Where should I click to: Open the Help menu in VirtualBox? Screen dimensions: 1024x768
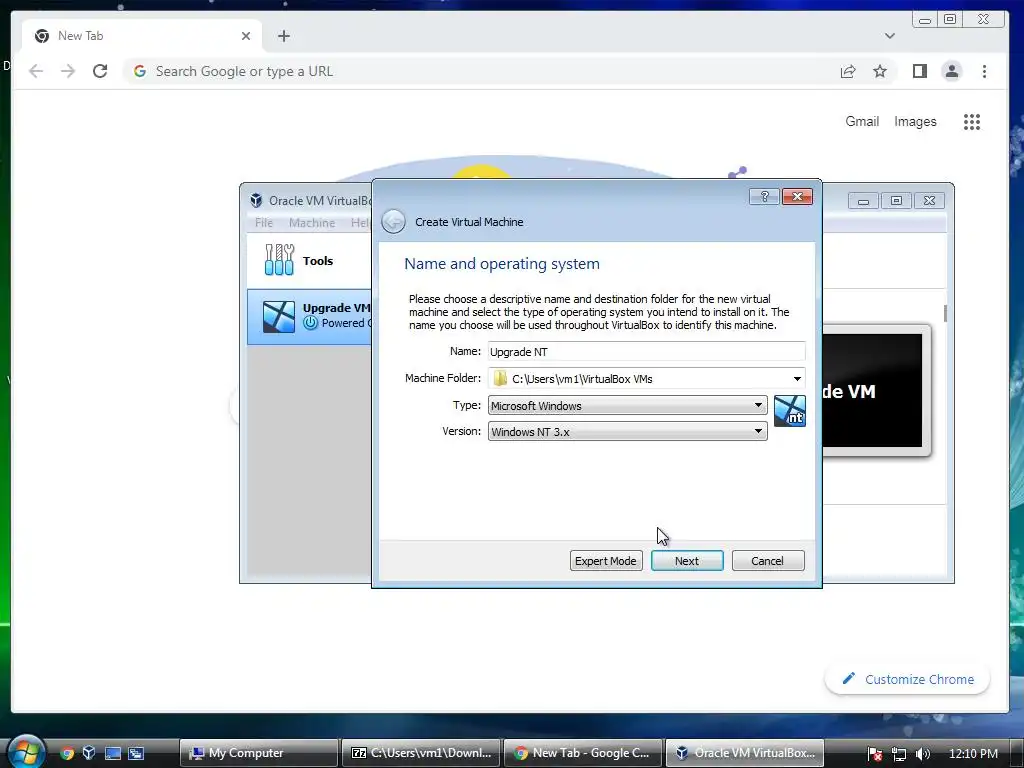360,223
